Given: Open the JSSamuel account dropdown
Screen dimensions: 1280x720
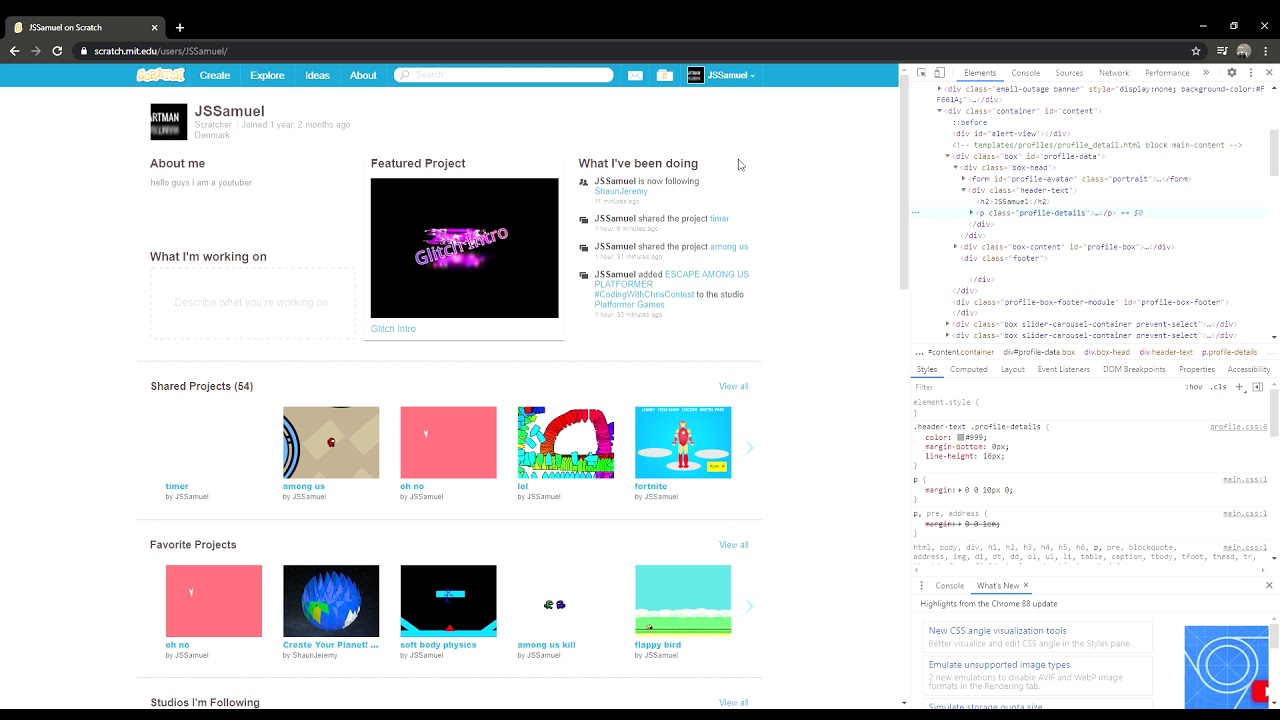Looking at the screenshot, I should tap(721, 75).
